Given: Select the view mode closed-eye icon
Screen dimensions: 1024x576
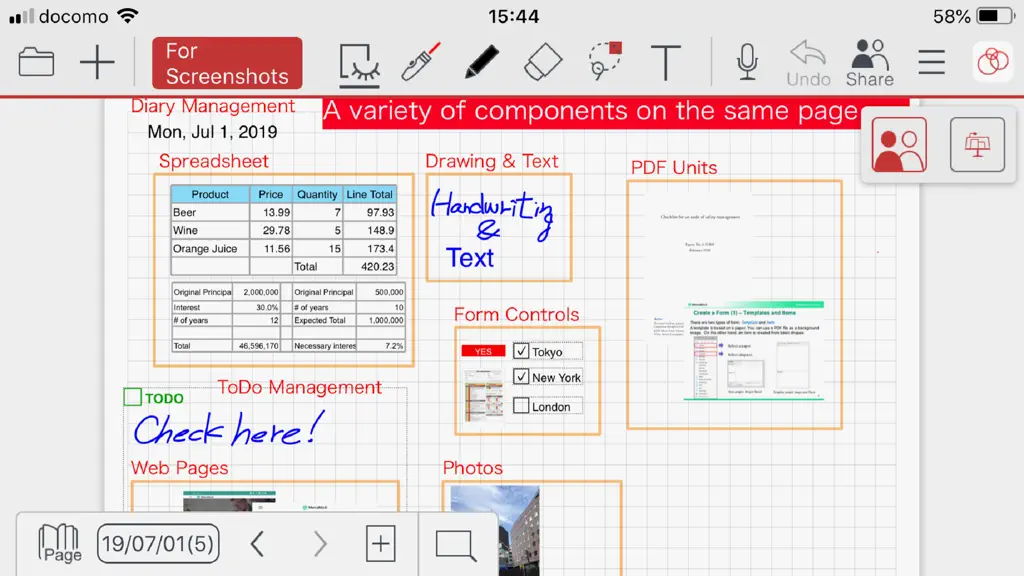Looking at the screenshot, I should 359,65.
